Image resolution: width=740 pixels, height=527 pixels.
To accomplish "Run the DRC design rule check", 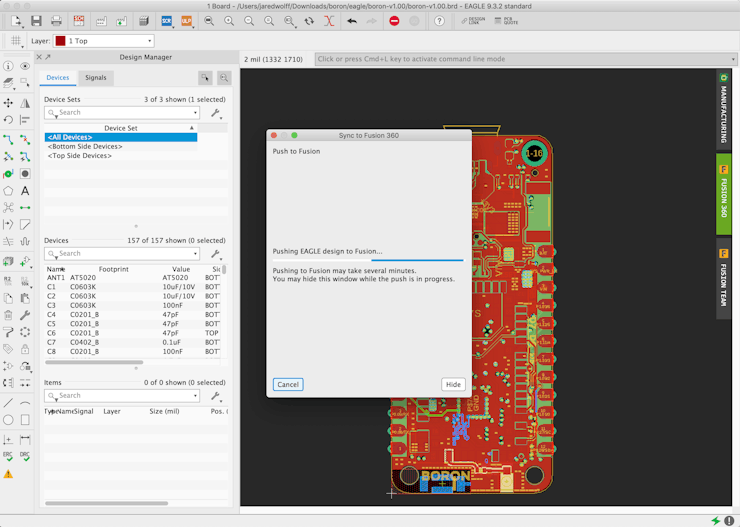I will point(25,456).
